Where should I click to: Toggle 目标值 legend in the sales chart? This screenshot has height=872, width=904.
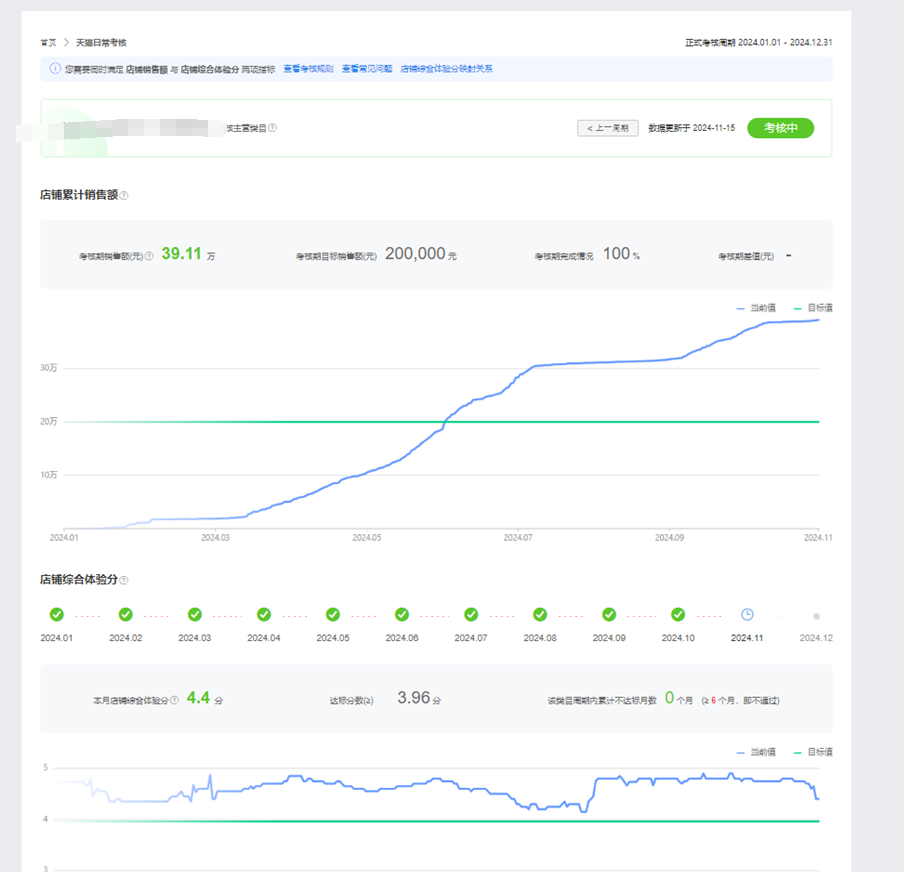pyautogui.click(x=812, y=308)
